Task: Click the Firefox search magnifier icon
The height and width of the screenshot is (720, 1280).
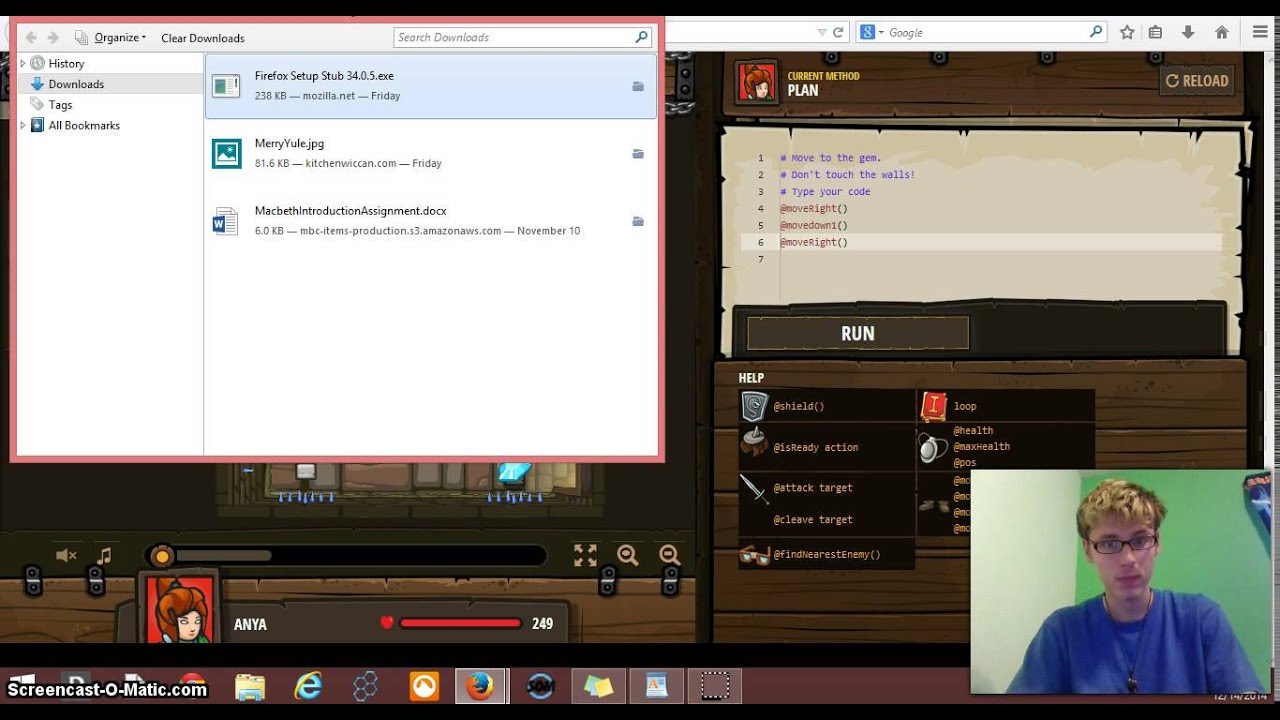Action: point(1095,32)
